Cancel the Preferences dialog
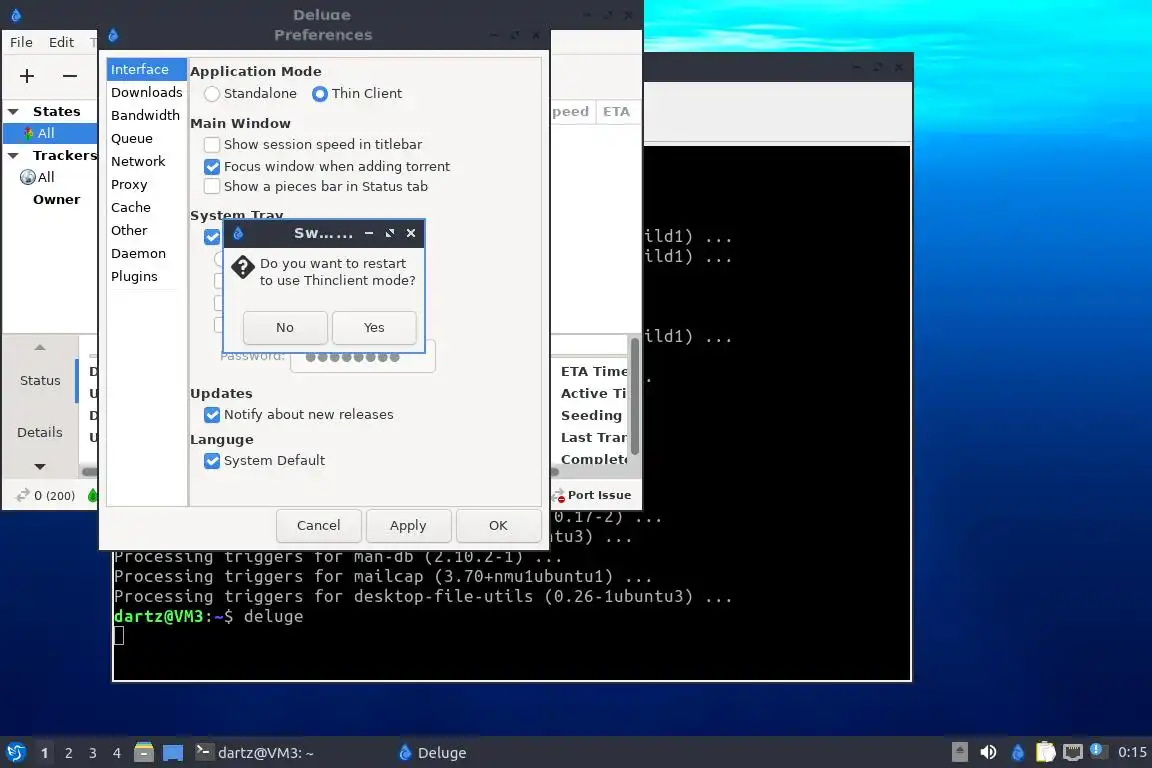This screenshot has width=1152, height=768. [318, 525]
